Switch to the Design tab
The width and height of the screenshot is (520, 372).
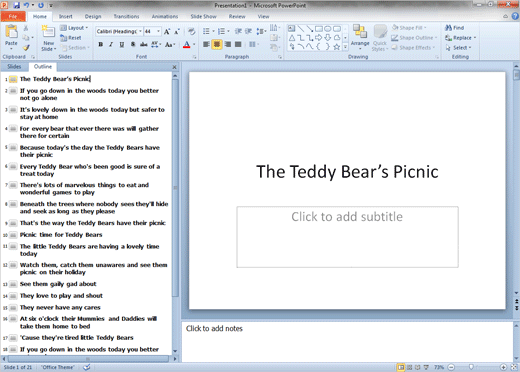pyautogui.click(x=93, y=16)
